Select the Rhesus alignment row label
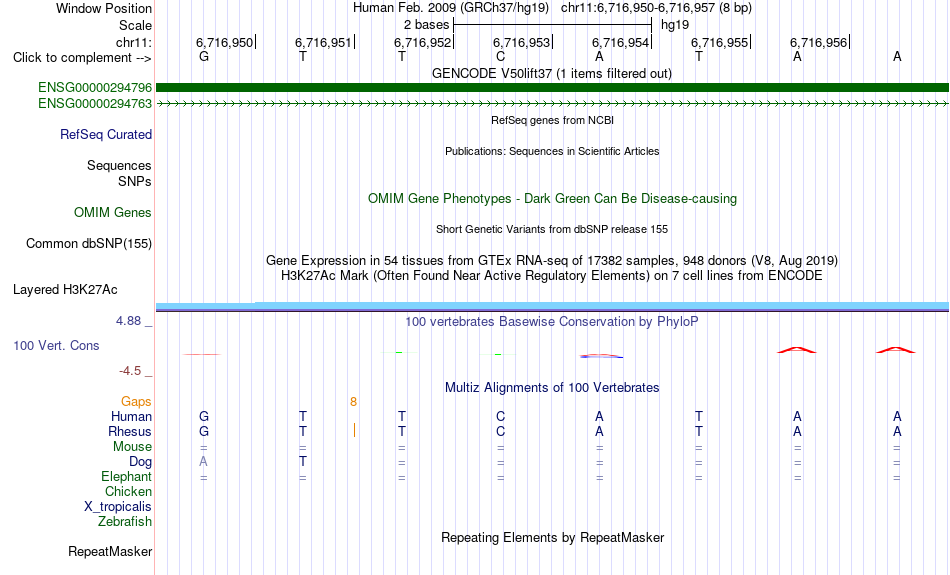This screenshot has width=950, height=575. [x=130, y=431]
